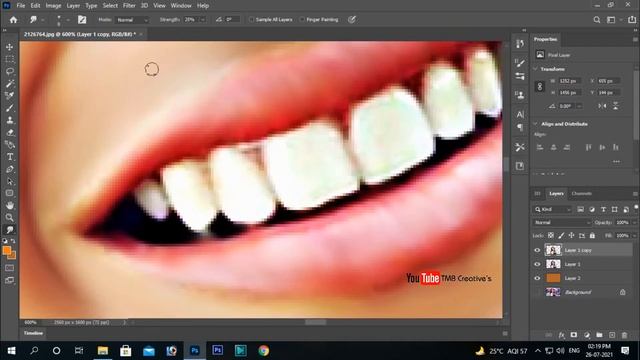
Task: Collapse the Transform section
Action: 536,69
